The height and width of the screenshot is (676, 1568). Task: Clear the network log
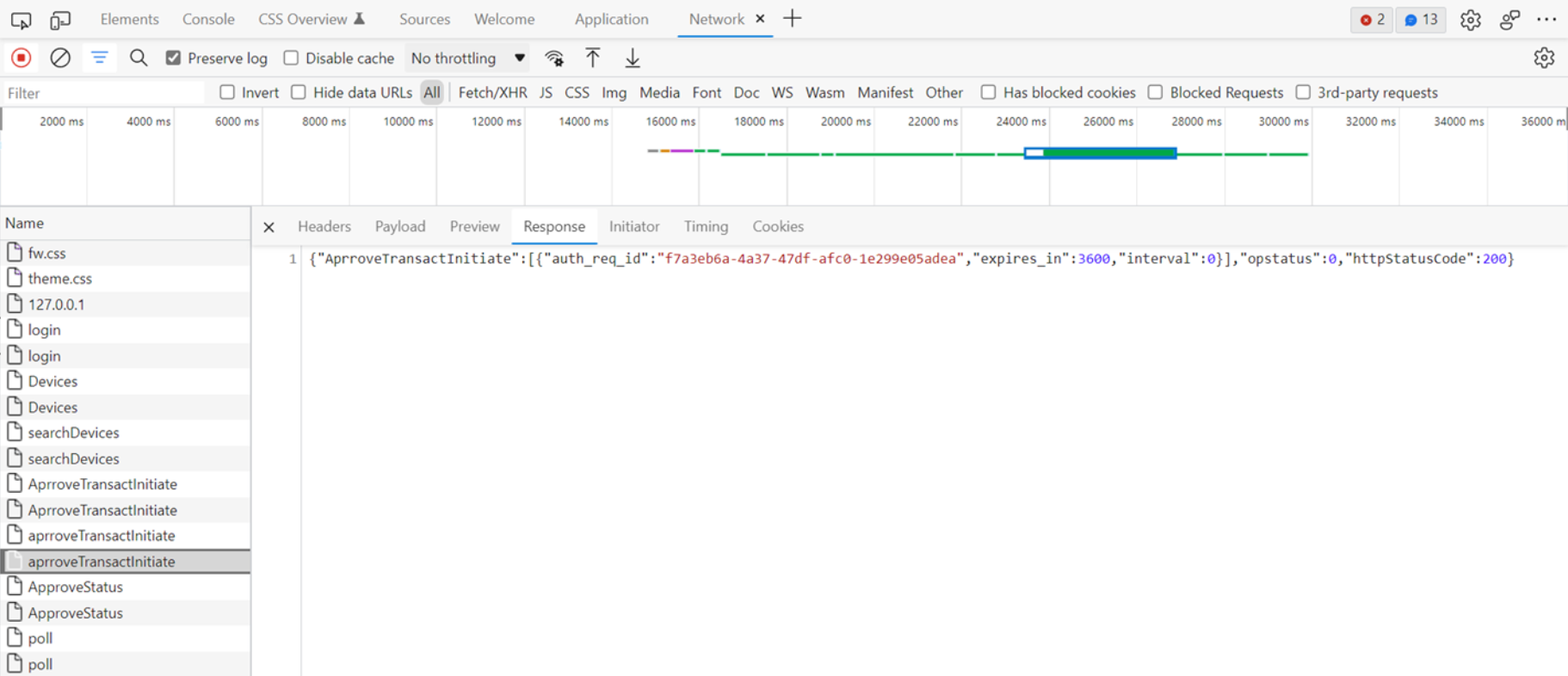pos(60,58)
